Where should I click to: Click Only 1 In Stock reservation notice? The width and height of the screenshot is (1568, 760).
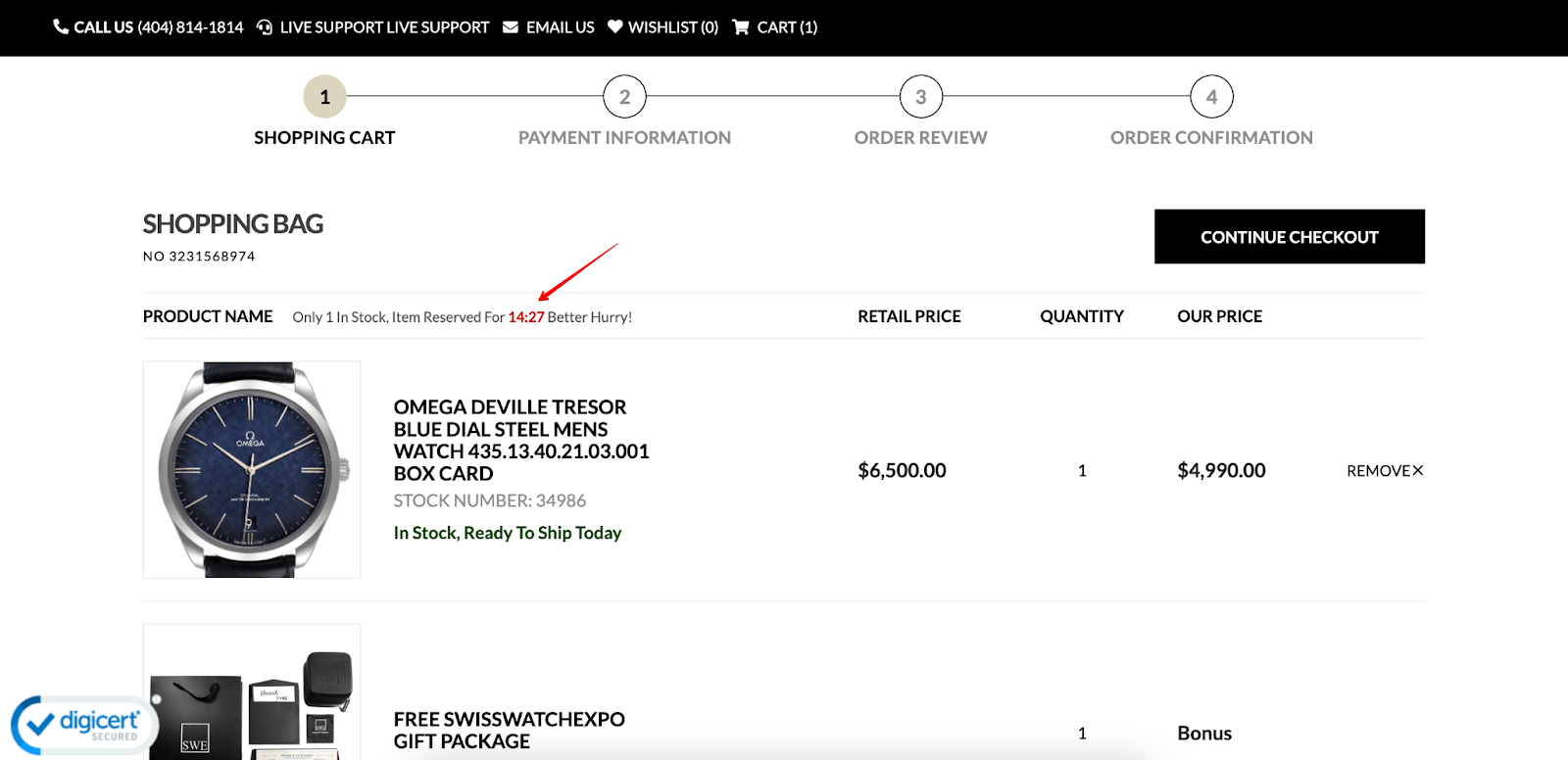coord(463,317)
